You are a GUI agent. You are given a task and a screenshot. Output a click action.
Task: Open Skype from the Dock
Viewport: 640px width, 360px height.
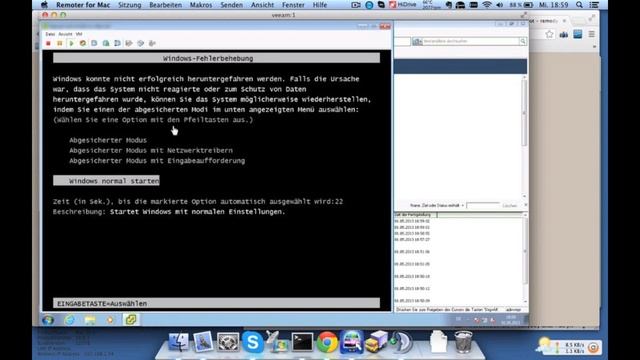[x=253, y=342]
